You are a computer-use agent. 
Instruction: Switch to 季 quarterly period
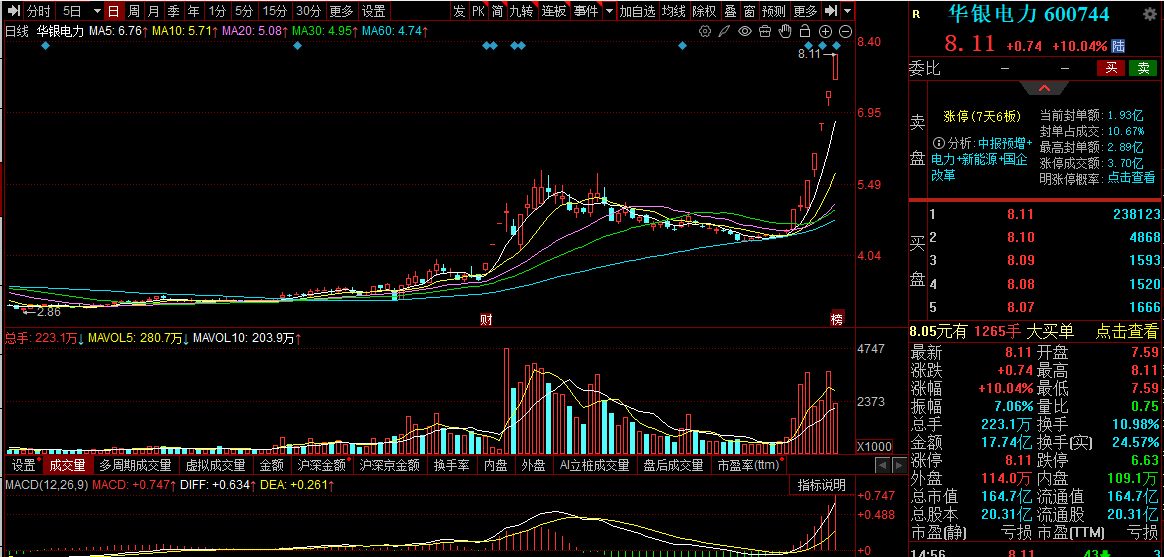click(173, 11)
